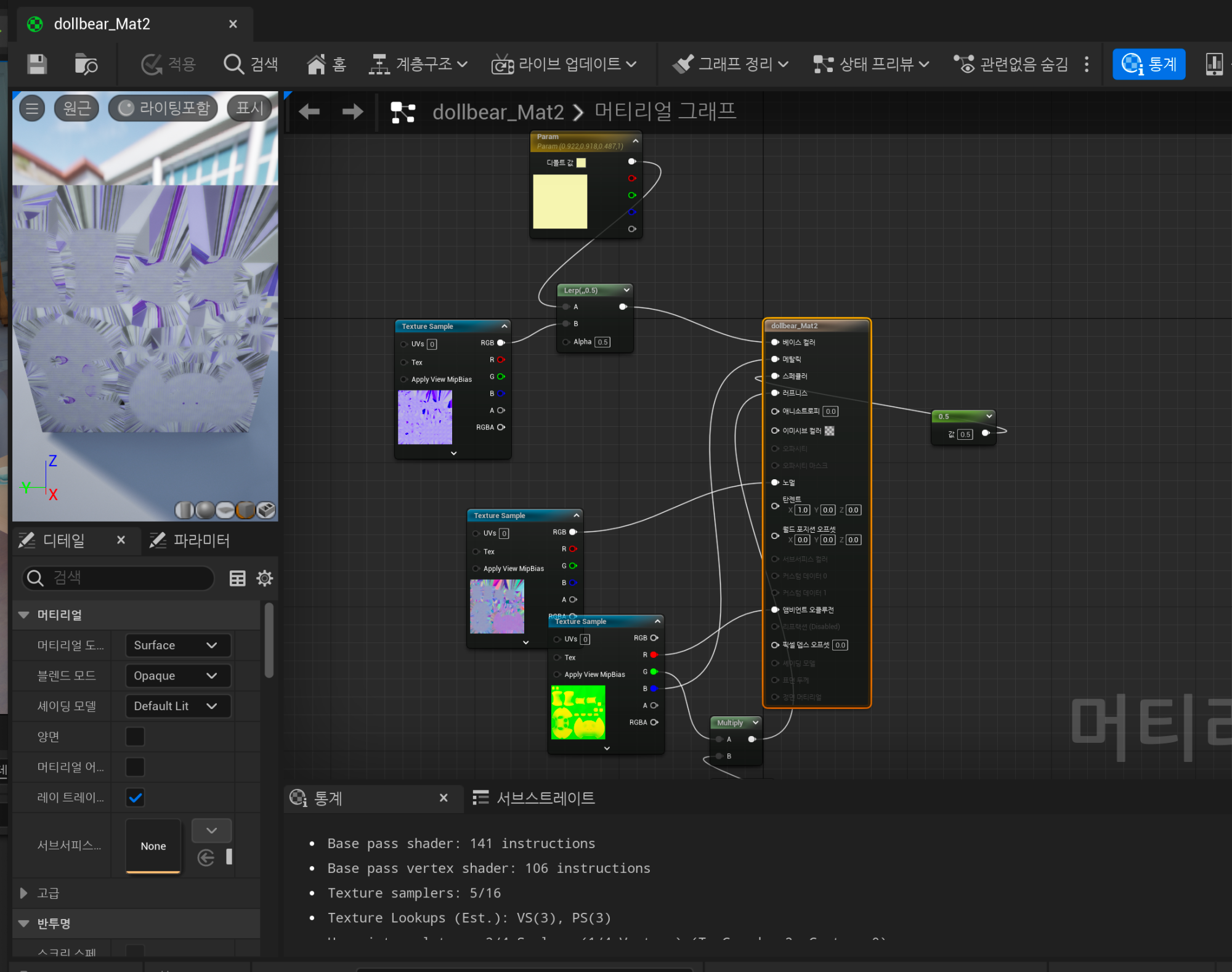Select the sphere preview mesh icon
Viewport: 1232px width, 972px height.
205,510
